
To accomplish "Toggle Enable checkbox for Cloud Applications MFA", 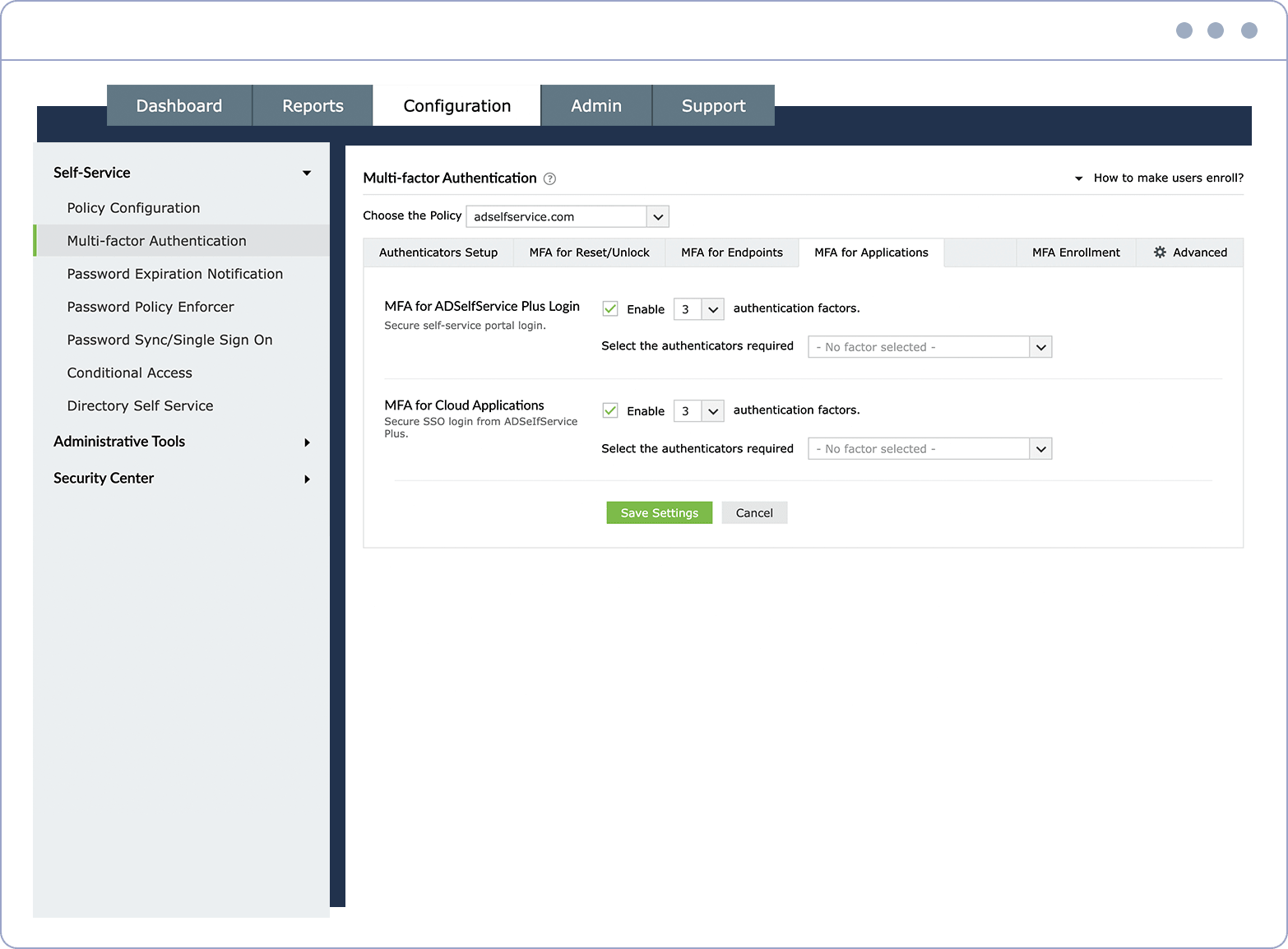I will (x=610, y=410).
